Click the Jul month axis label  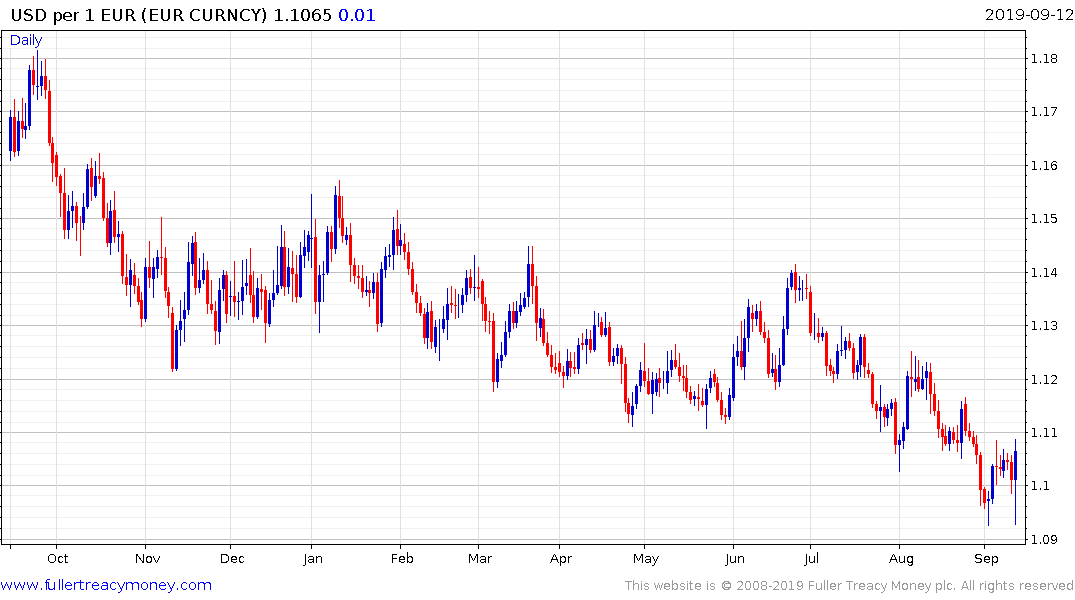pyautogui.click(x=811, y=559)
